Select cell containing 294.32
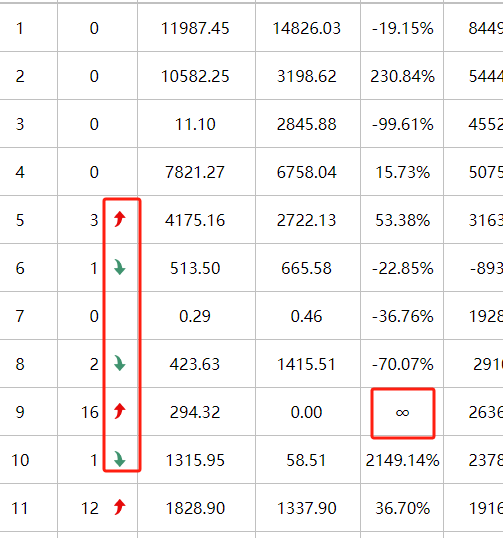The width and height of the screenshot is (503, 538). point(196,412)
